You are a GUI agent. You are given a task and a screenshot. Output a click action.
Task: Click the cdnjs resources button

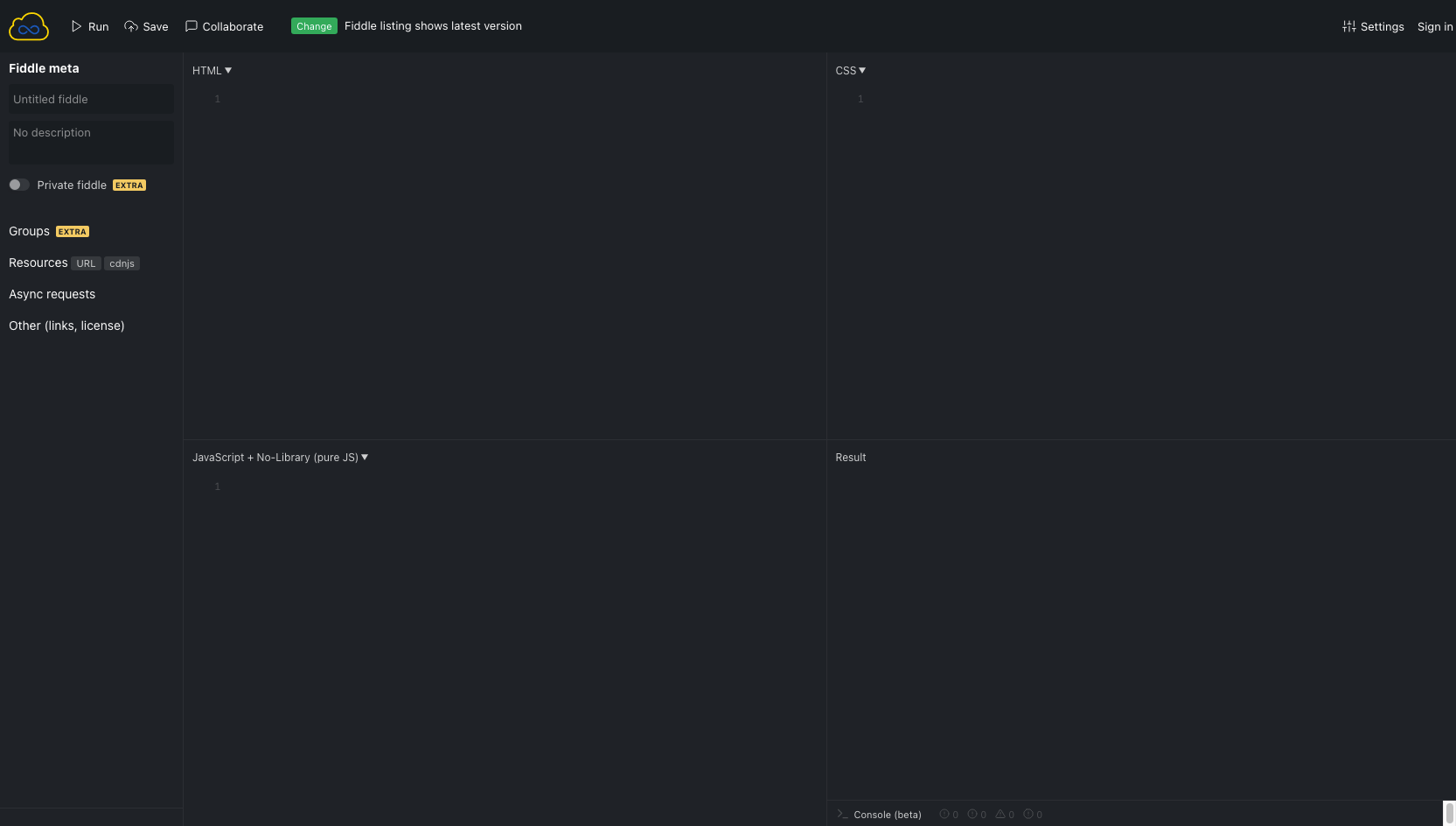point(122,263)
